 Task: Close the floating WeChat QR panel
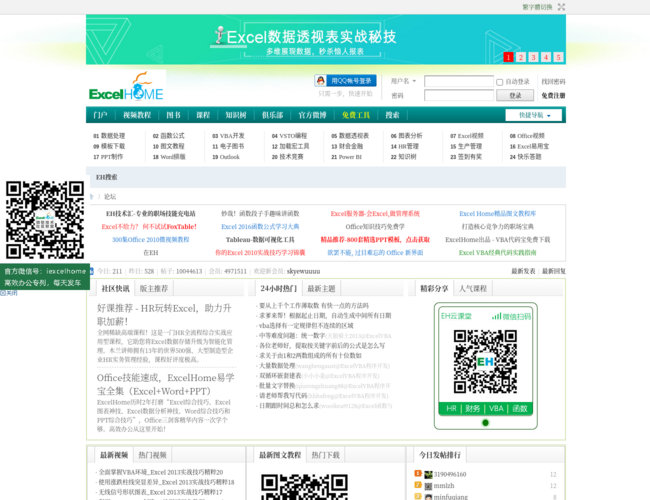pyautogui.click(x=9, y=293)
